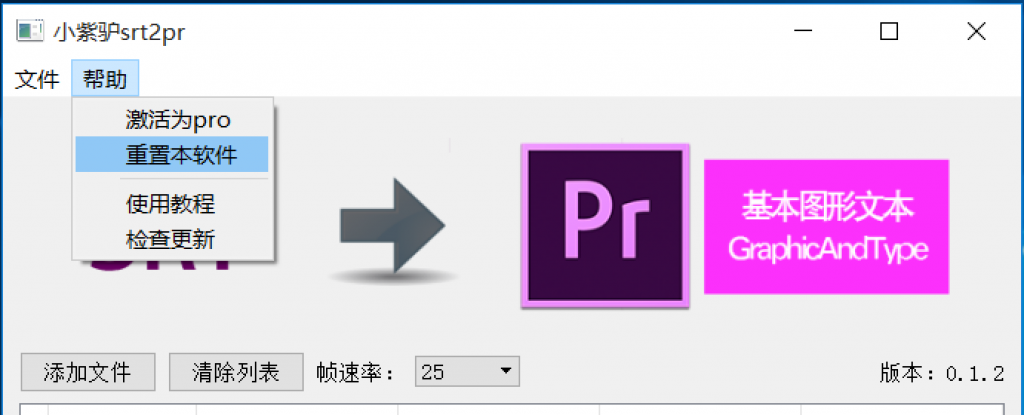Open 使用教程 from the help menu

[172, 205]
